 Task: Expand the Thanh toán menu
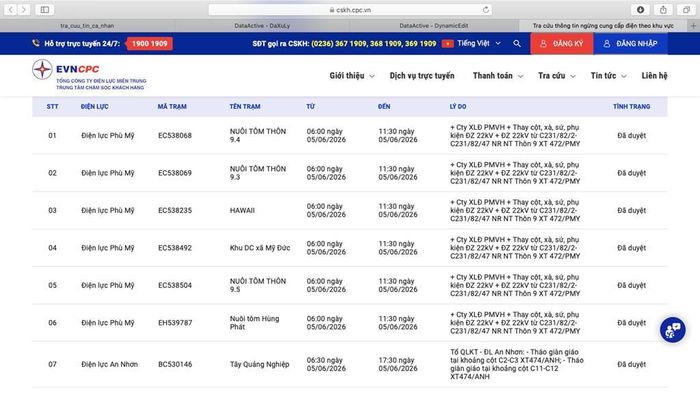pyautogui.click(x=498, y=76)
